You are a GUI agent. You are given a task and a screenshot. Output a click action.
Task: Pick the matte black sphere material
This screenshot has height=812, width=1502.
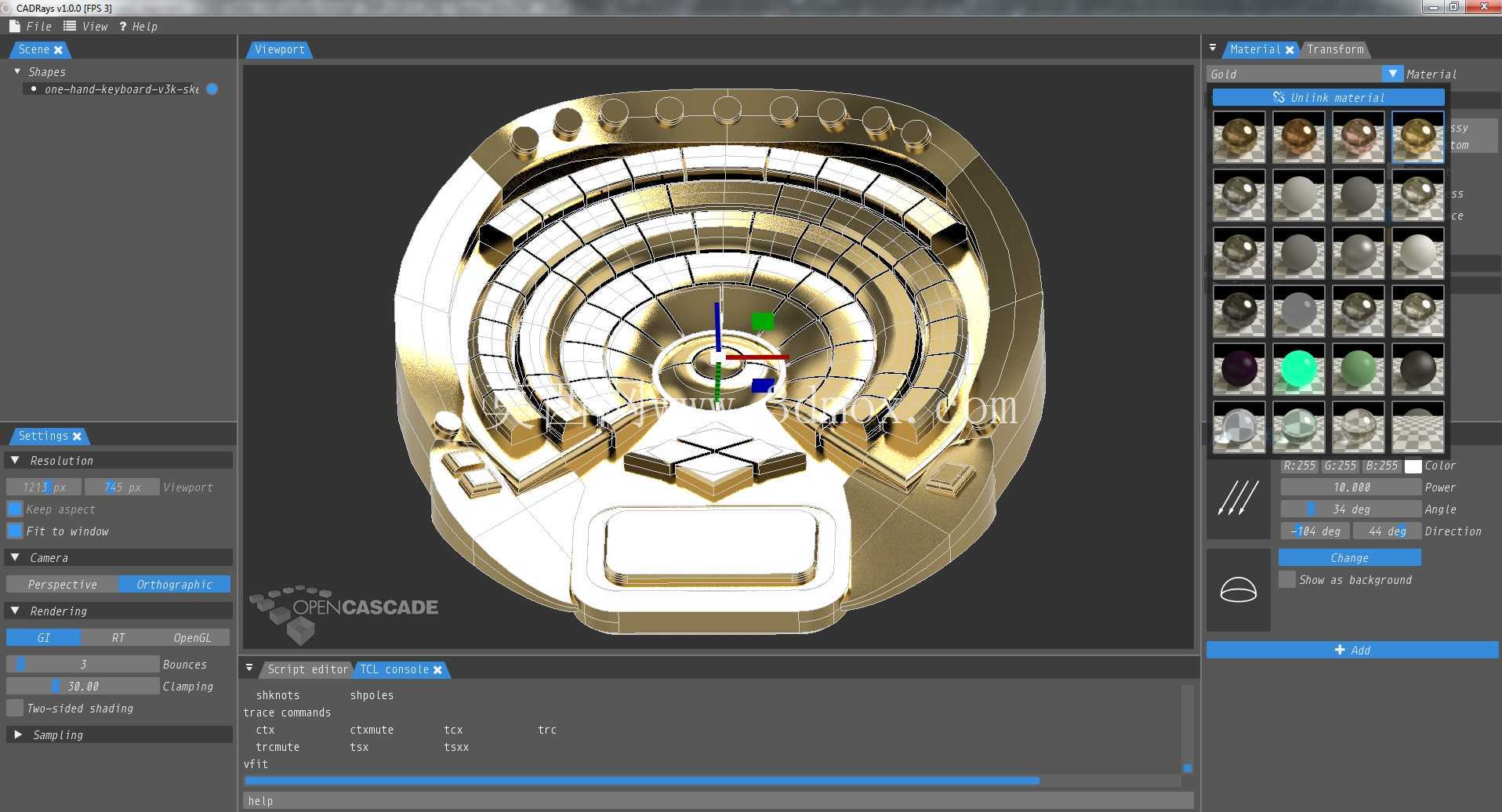click(1417, 369)
